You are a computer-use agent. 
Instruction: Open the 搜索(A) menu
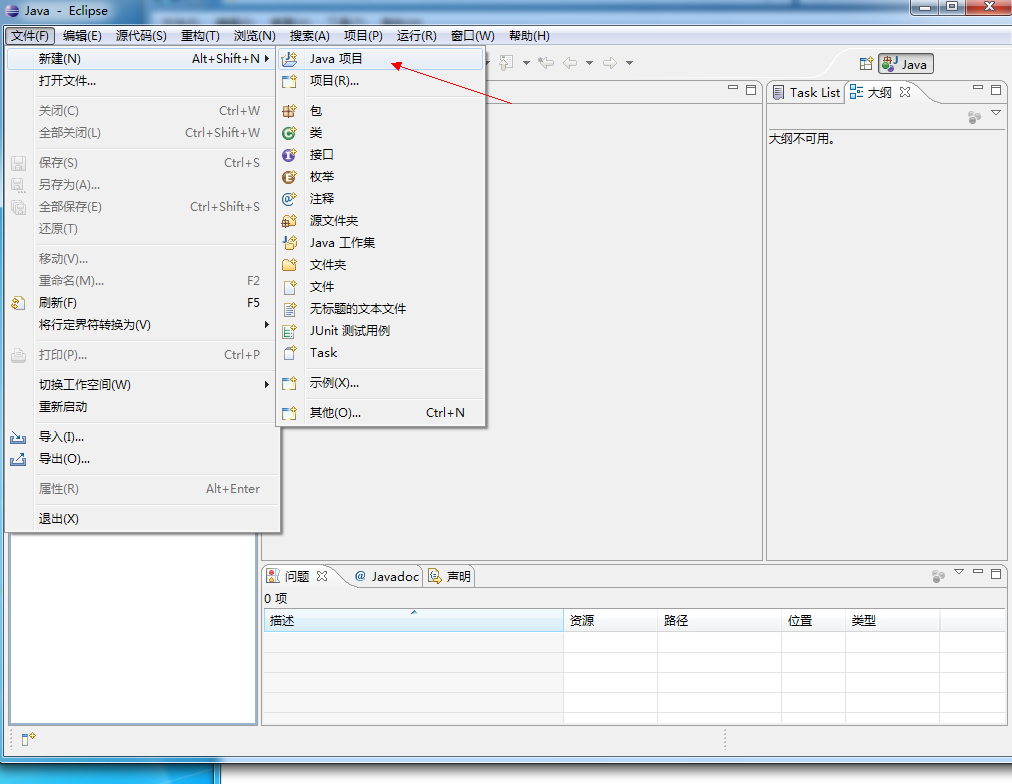[309, 35]
